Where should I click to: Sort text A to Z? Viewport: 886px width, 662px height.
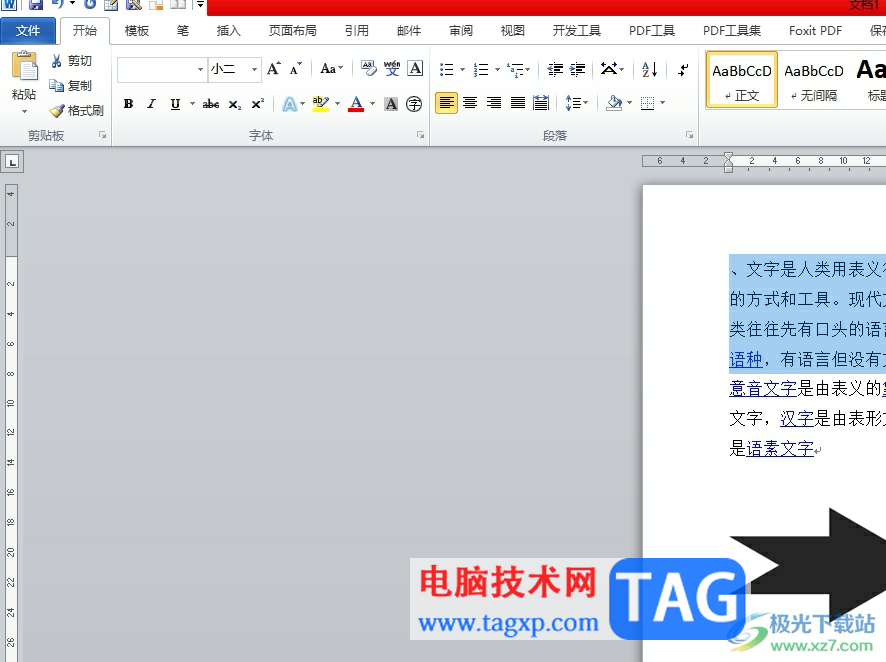pos(650,69)
